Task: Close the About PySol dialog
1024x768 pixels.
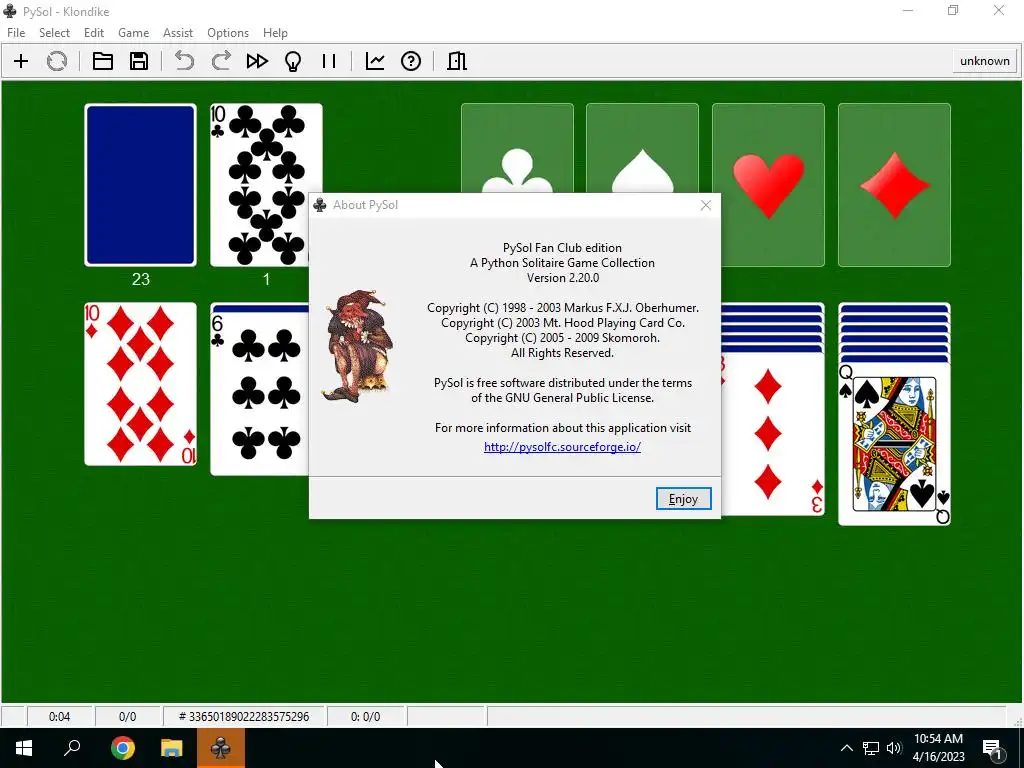Action: (x=705, y=205)
